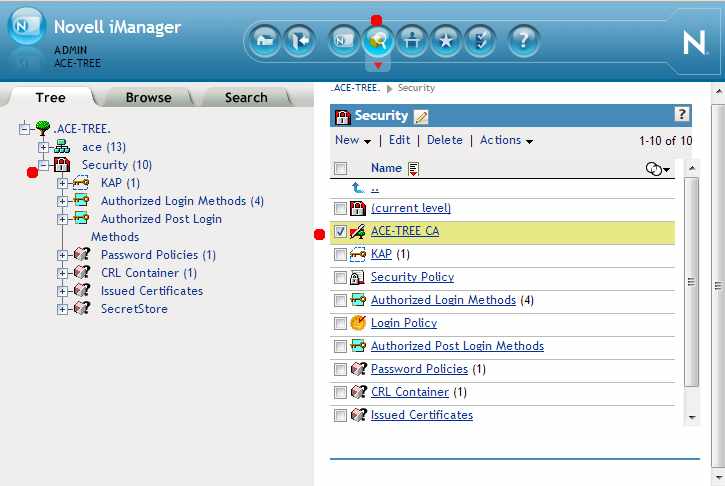Open the (current level) link

click(x=411, y=208)
